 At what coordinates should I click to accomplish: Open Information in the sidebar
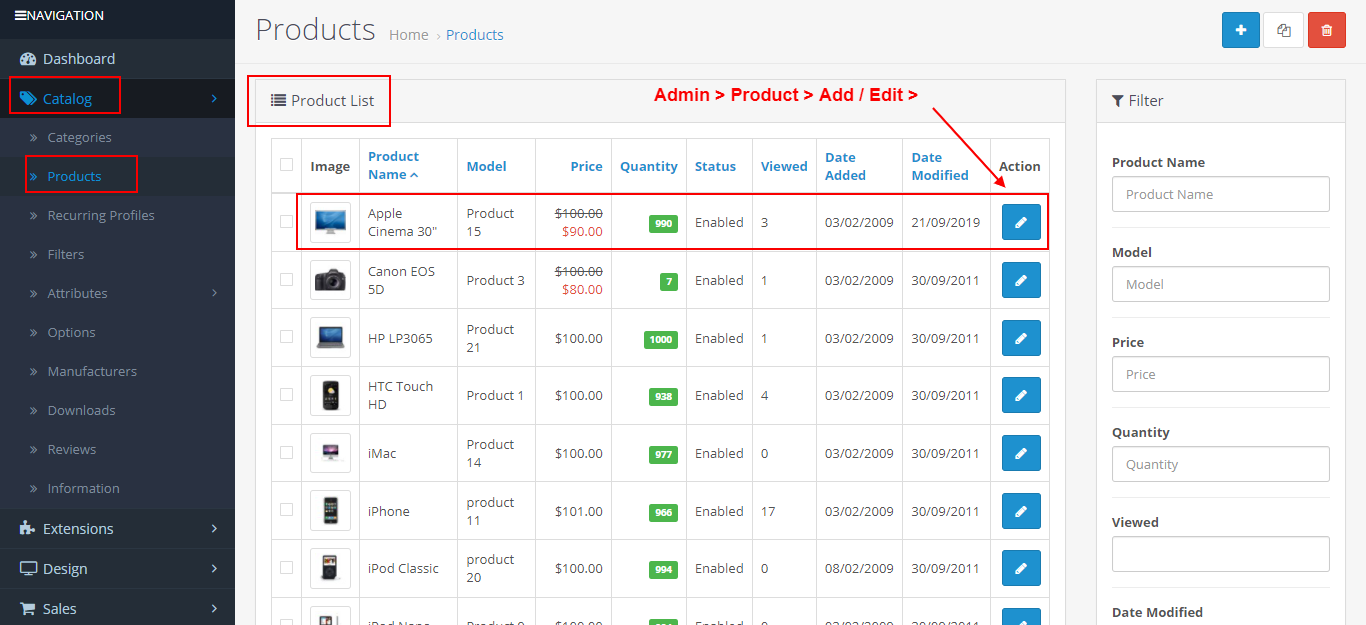83,488
